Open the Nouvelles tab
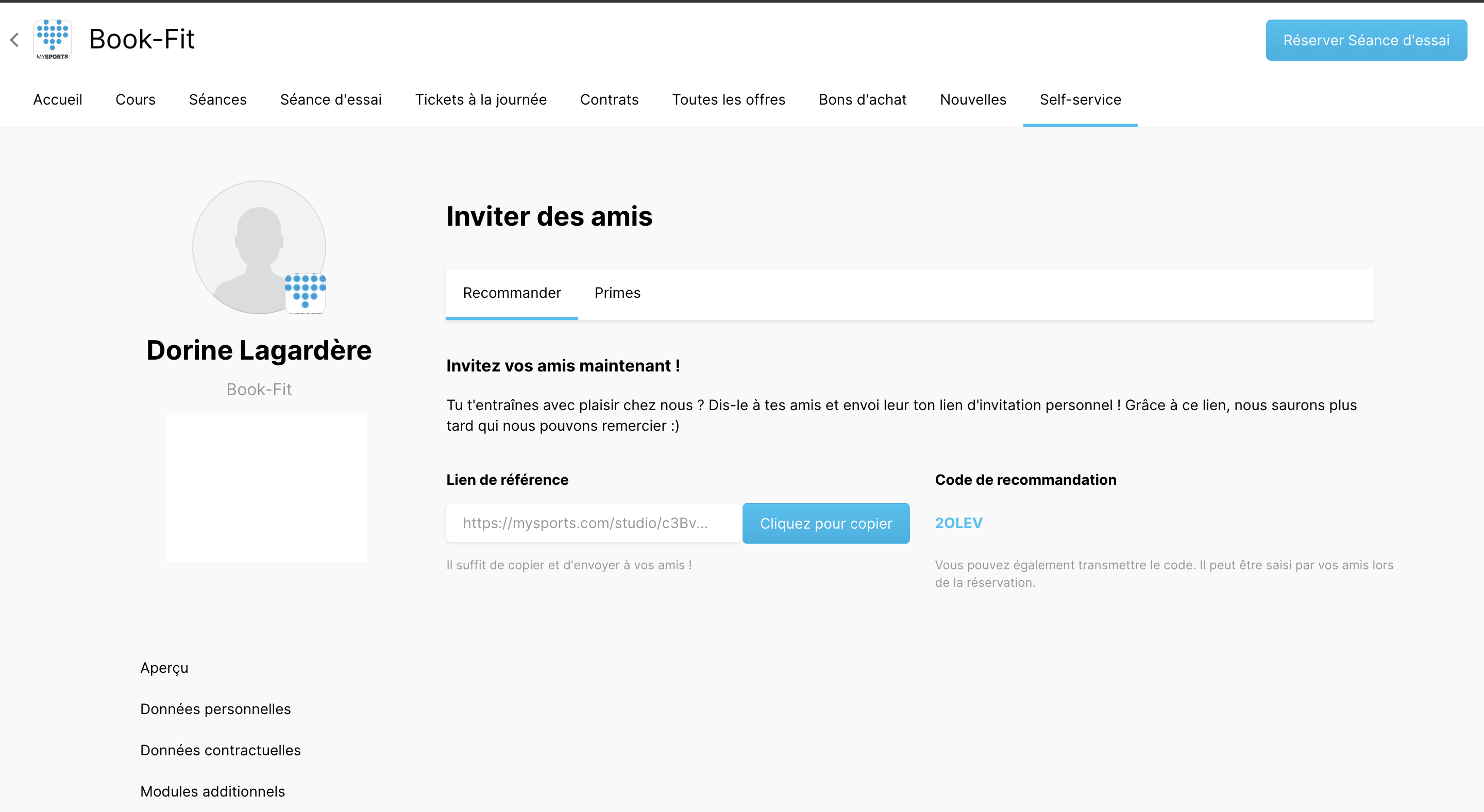Image resolution: width=1484 pixels, height=812 pixels. coord(973,99)
